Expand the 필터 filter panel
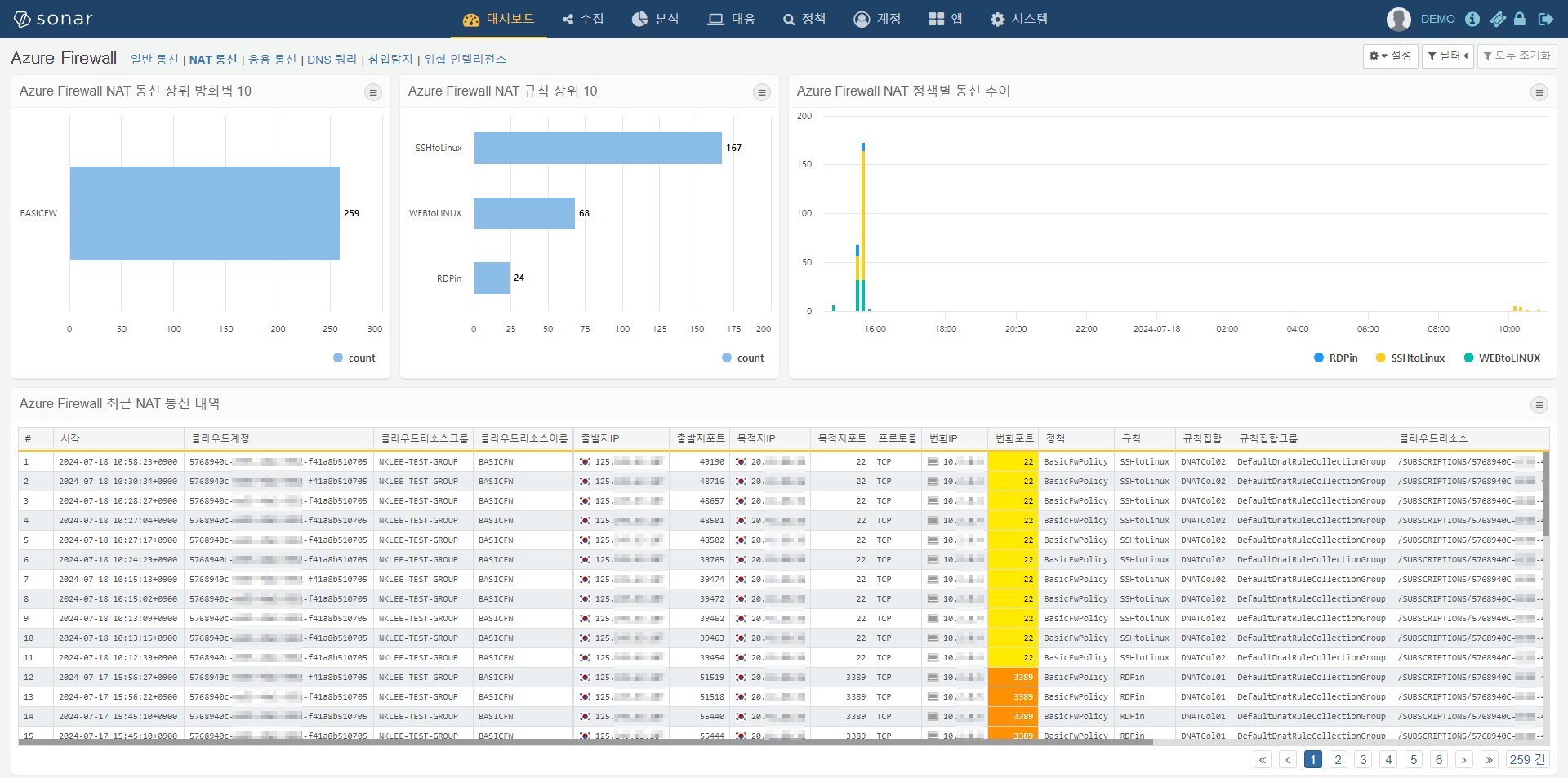The image size is (1568, 778). pyautogui.click(x=1448, y=56)
